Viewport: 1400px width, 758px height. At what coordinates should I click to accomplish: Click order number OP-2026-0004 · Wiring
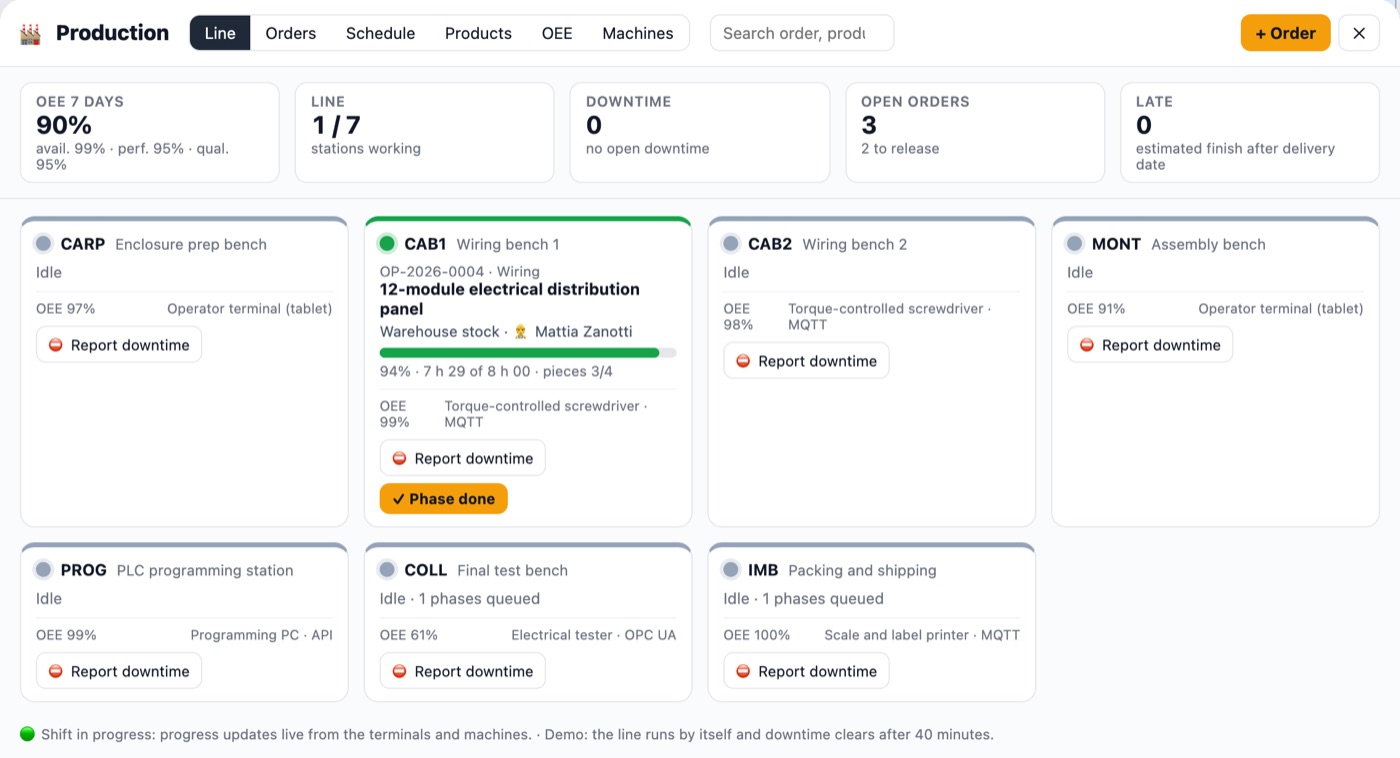(x=460, y=271)
